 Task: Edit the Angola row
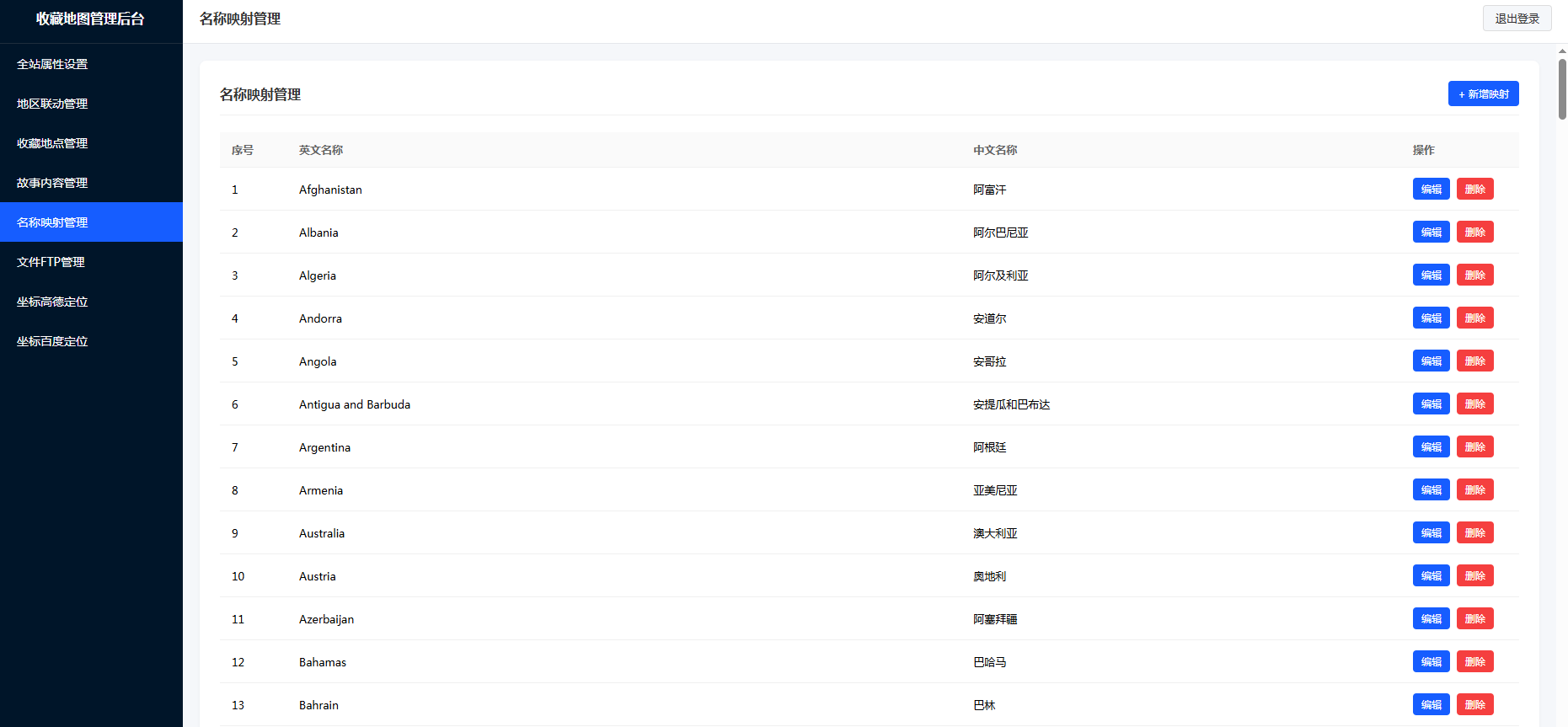click(1431, 361)
